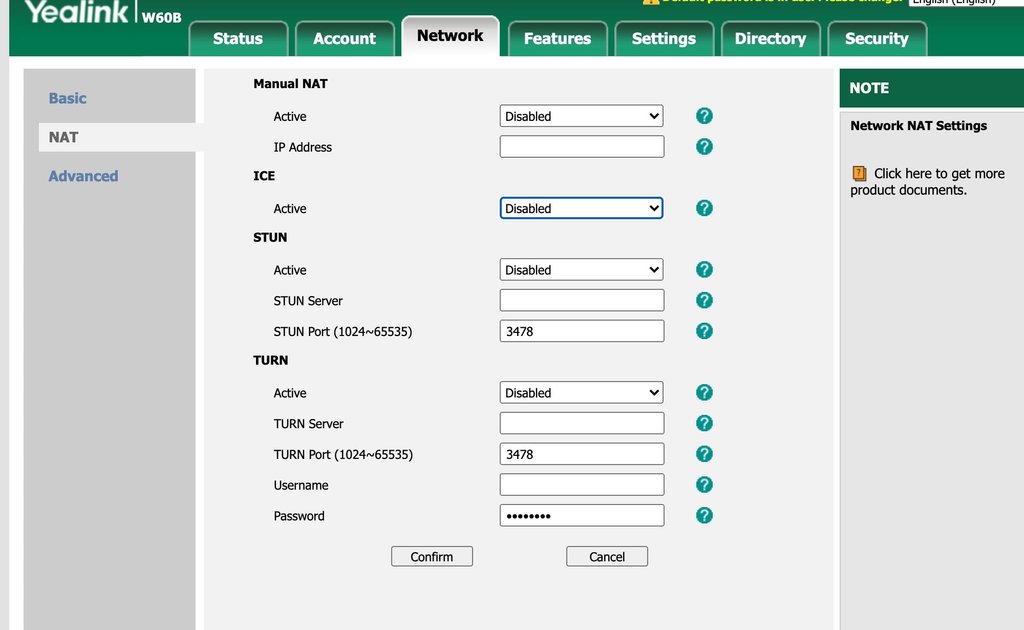The height and width of the screenshot is (630, 1024).
Task: Click help icon beside Manual NAT Active
Action: (704, 116)
